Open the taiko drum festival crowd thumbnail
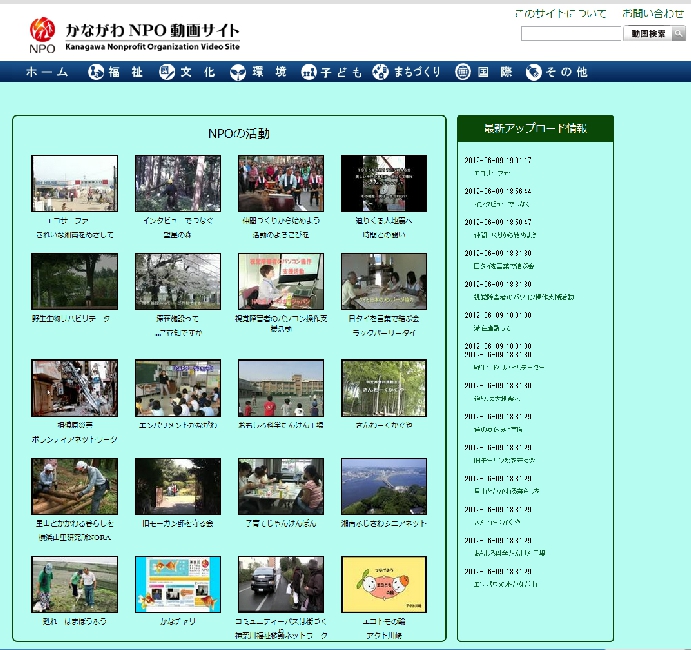 click(281, 183)
